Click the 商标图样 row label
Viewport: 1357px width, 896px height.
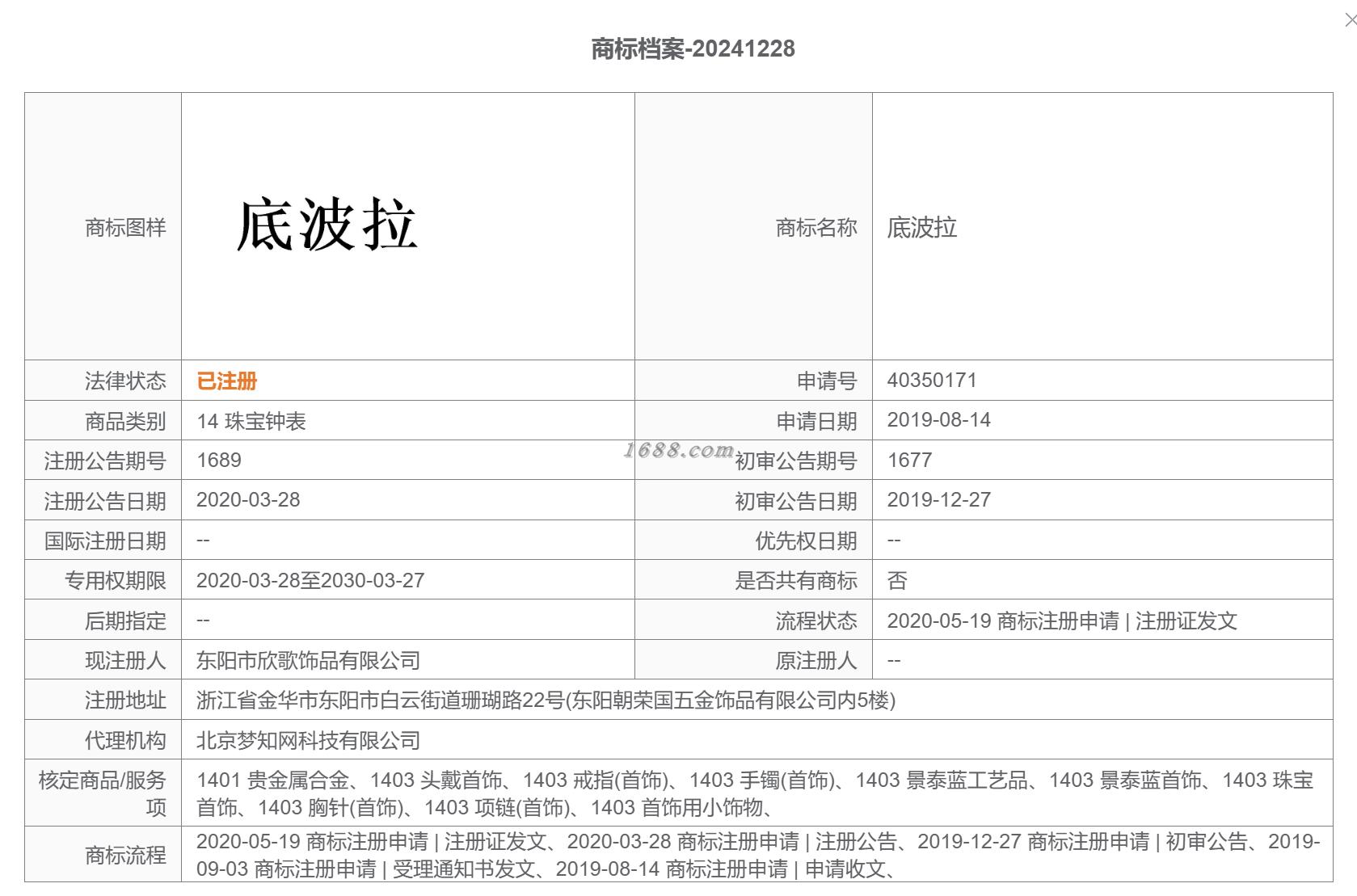(x=125, y=228)
